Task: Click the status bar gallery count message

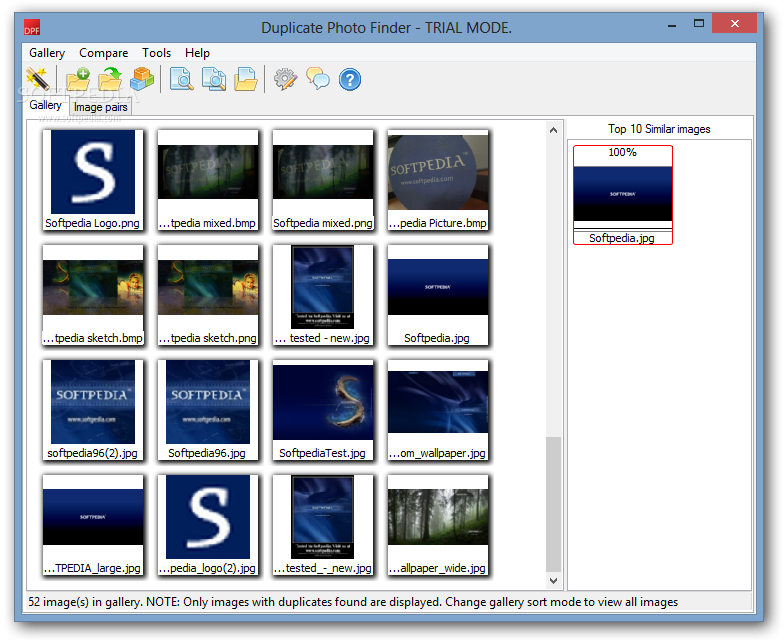Action: pos(353,602)
